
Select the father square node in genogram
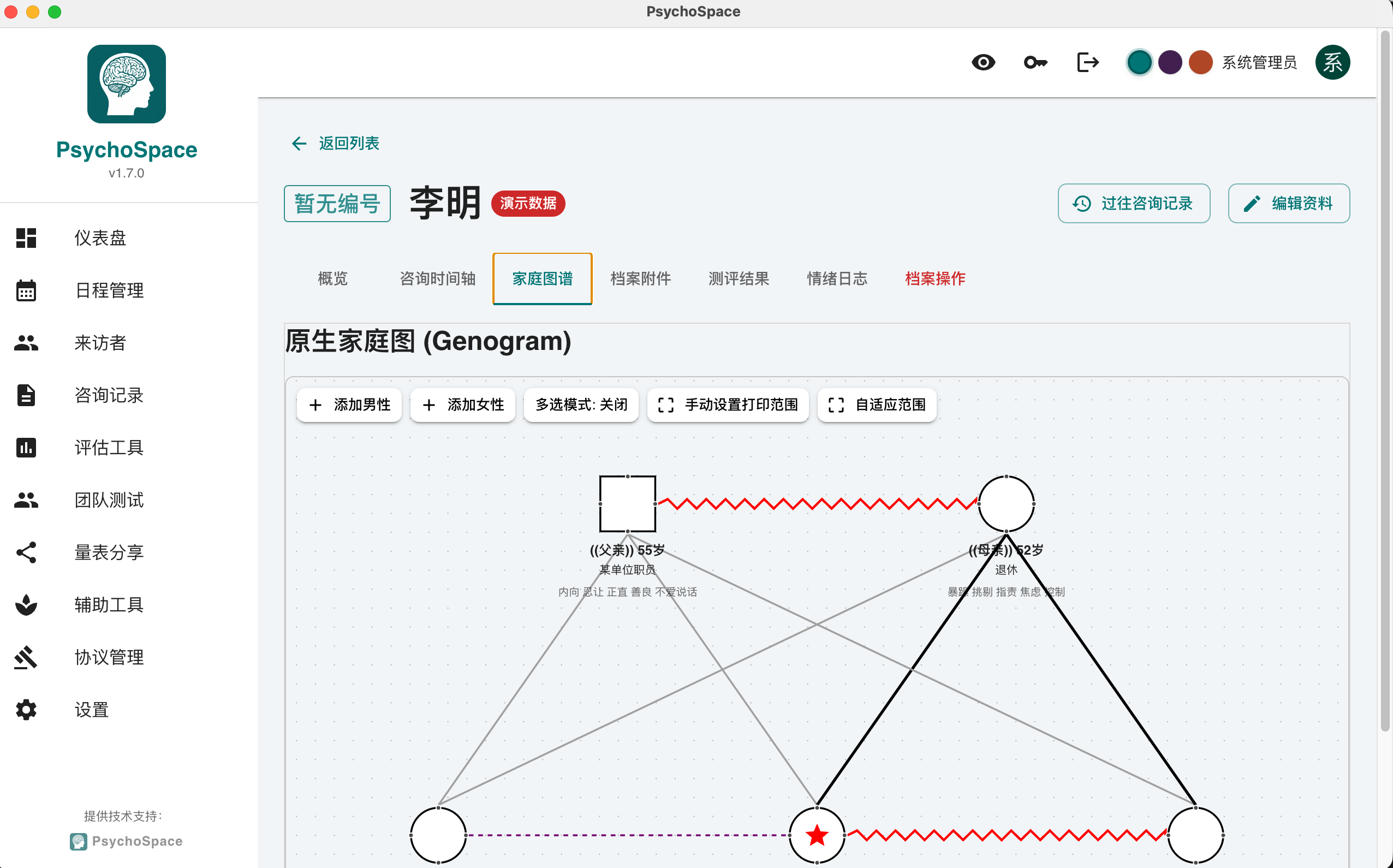coord(627,503)
